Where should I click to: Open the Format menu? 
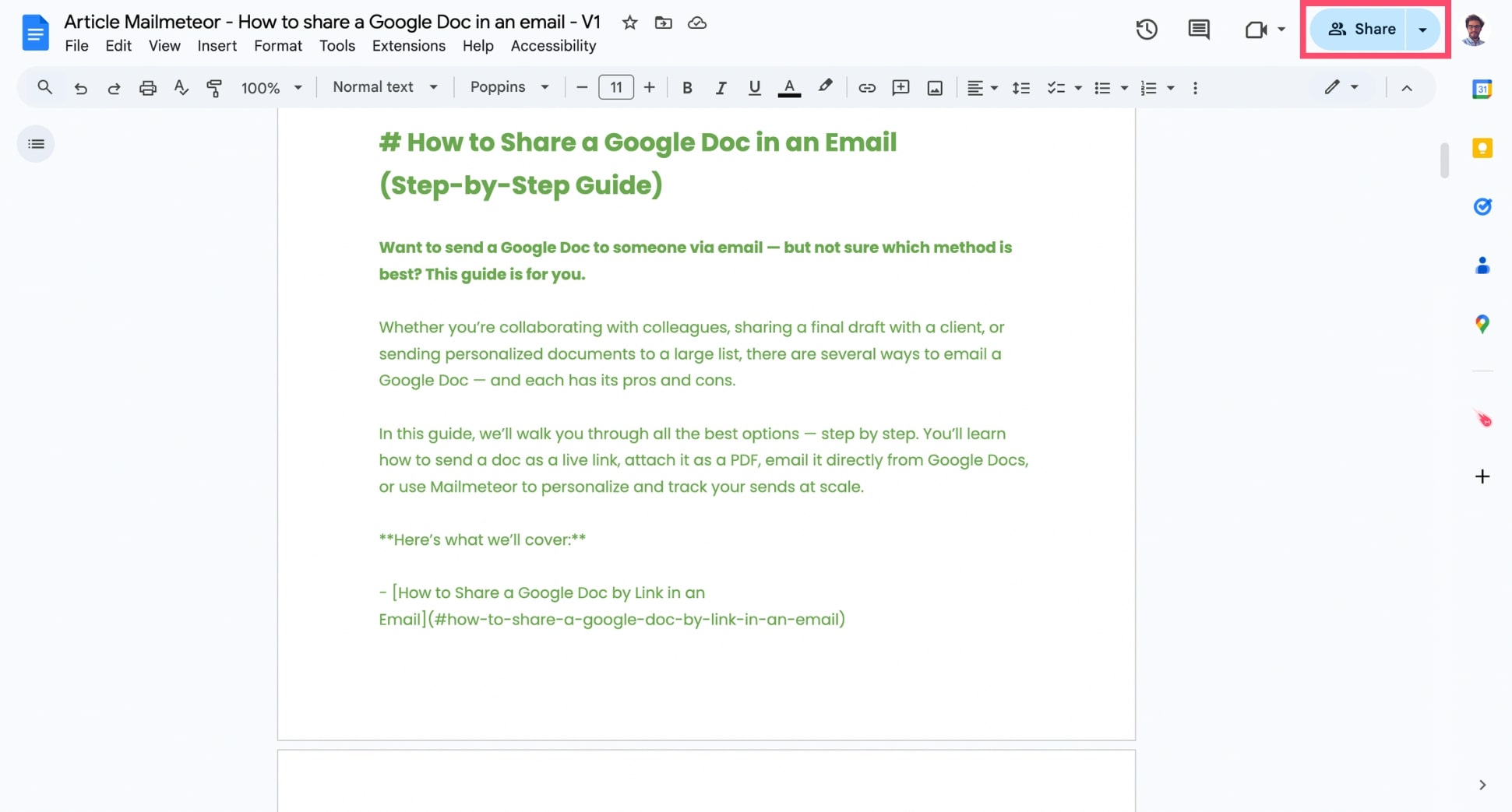pyautogui.click(x=277, y=46)
